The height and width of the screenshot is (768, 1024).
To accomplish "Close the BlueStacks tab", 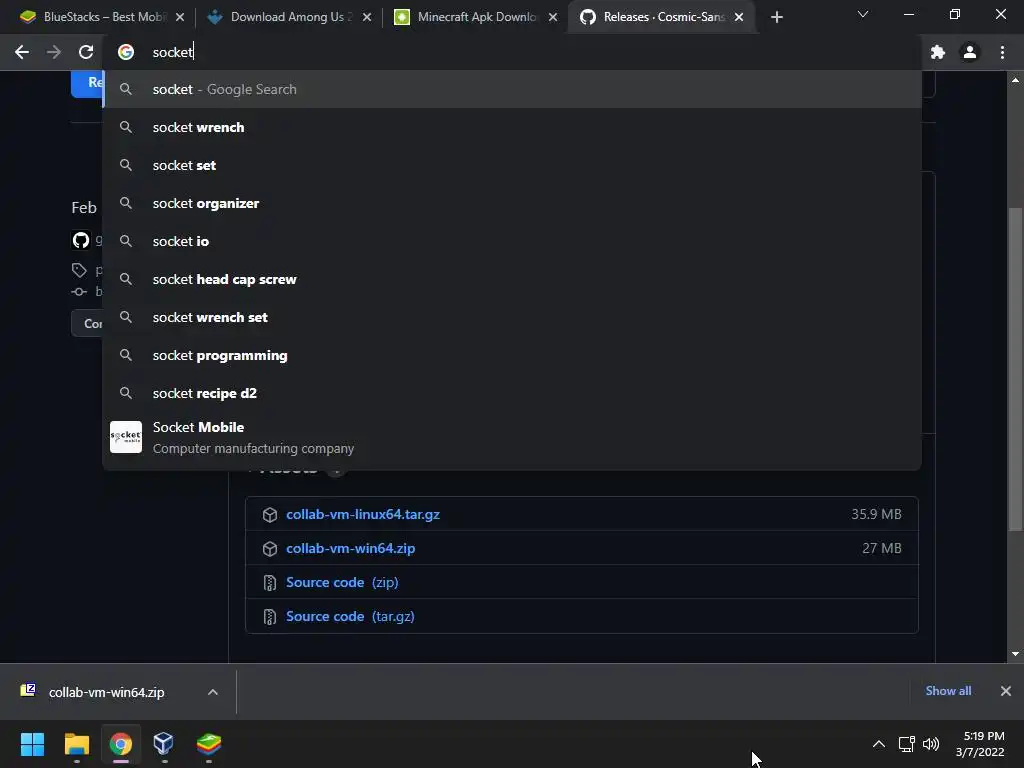I will coord(180,17).
